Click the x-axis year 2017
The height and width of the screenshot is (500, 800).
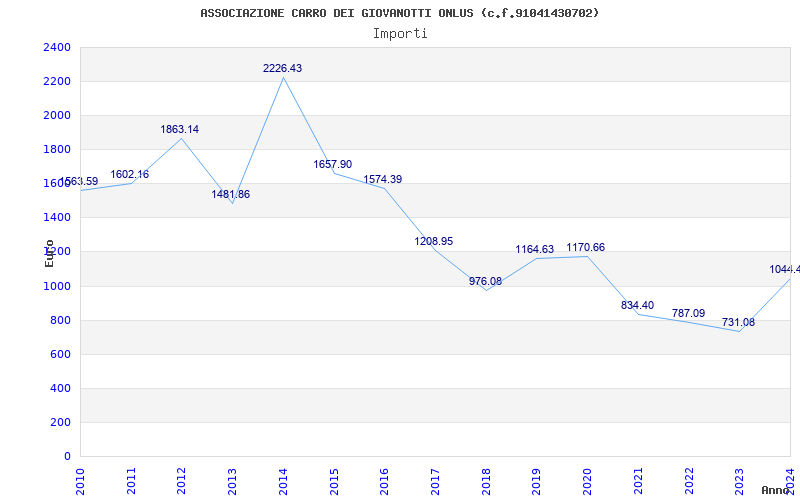435,481
